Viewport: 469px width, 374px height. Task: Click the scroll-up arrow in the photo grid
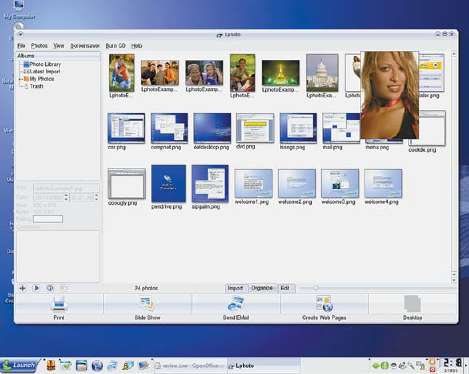pyautogui.click(x=454, y=54)
